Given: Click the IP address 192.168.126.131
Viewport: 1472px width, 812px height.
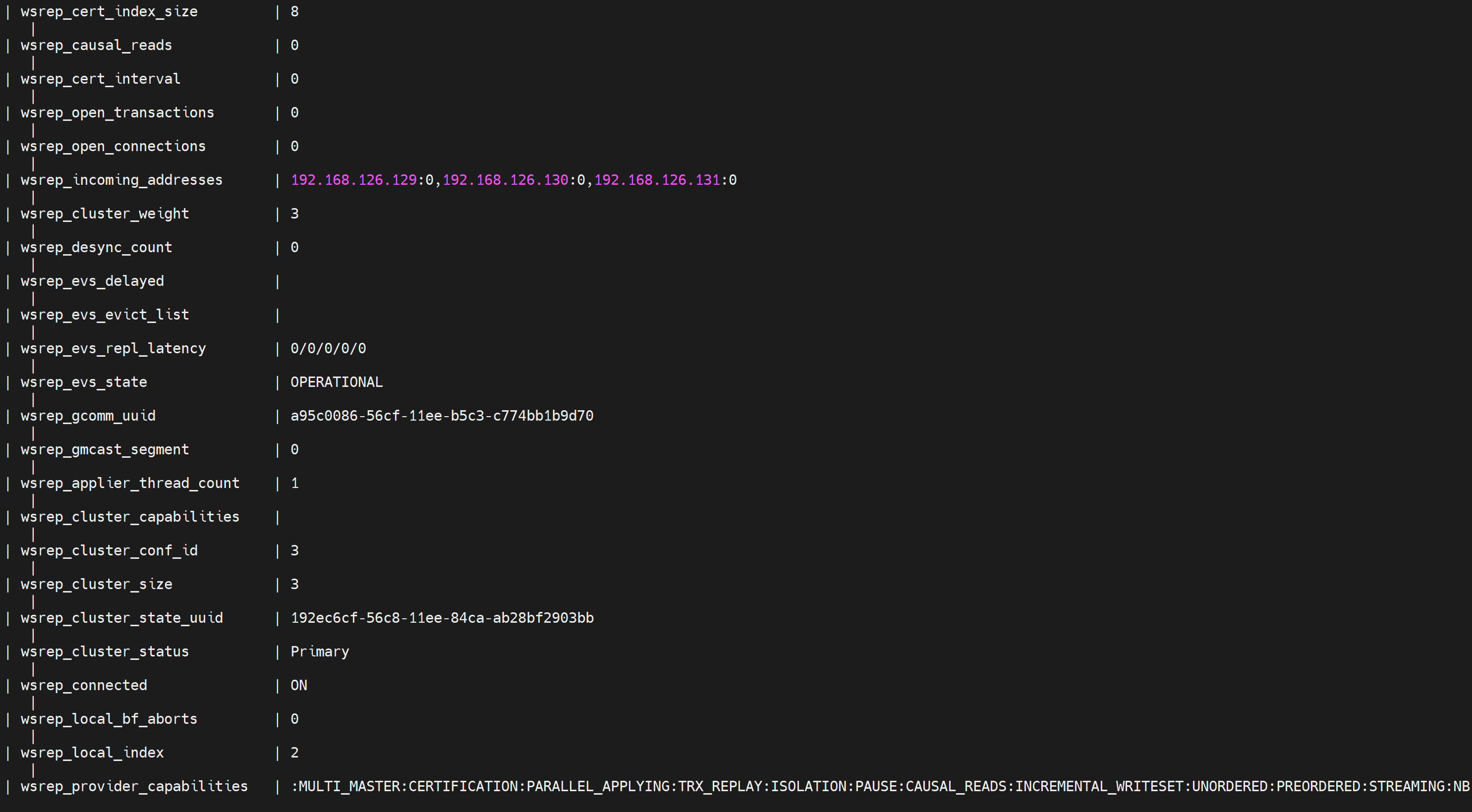Looking at the screenshot, I should pos(657,180).
